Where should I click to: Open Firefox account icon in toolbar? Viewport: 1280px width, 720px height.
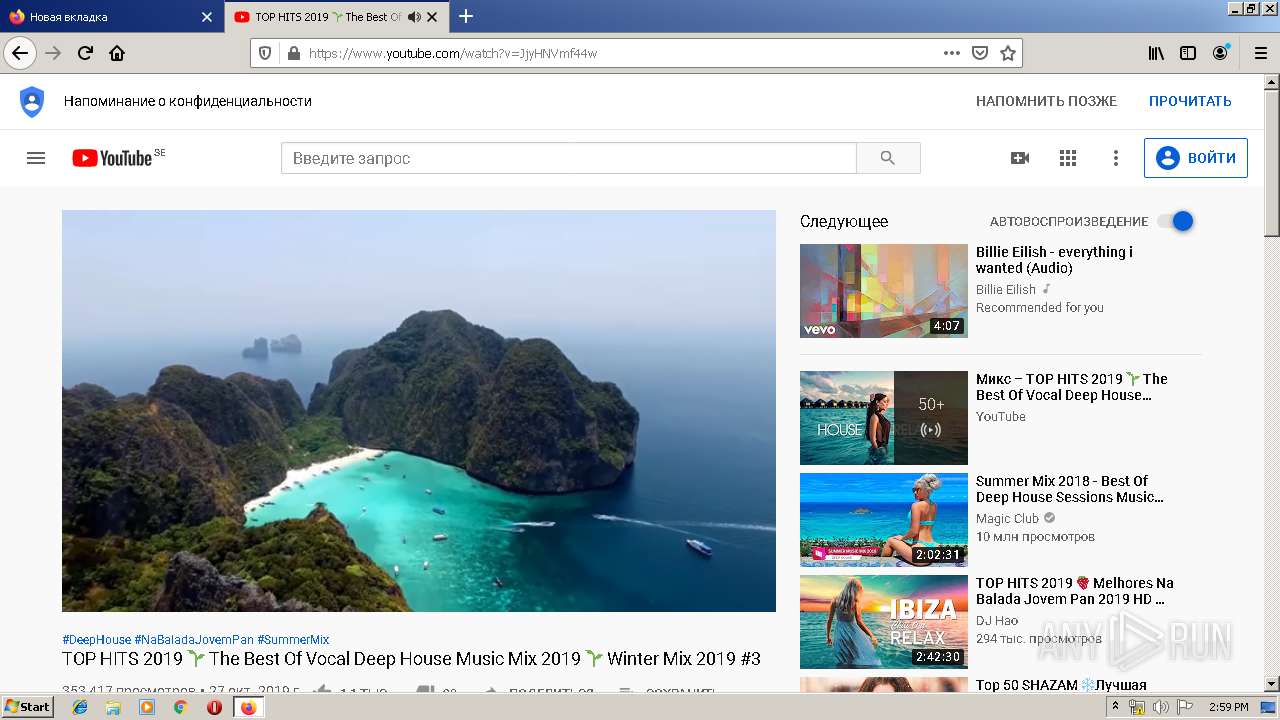click(x=1220, y=53)
